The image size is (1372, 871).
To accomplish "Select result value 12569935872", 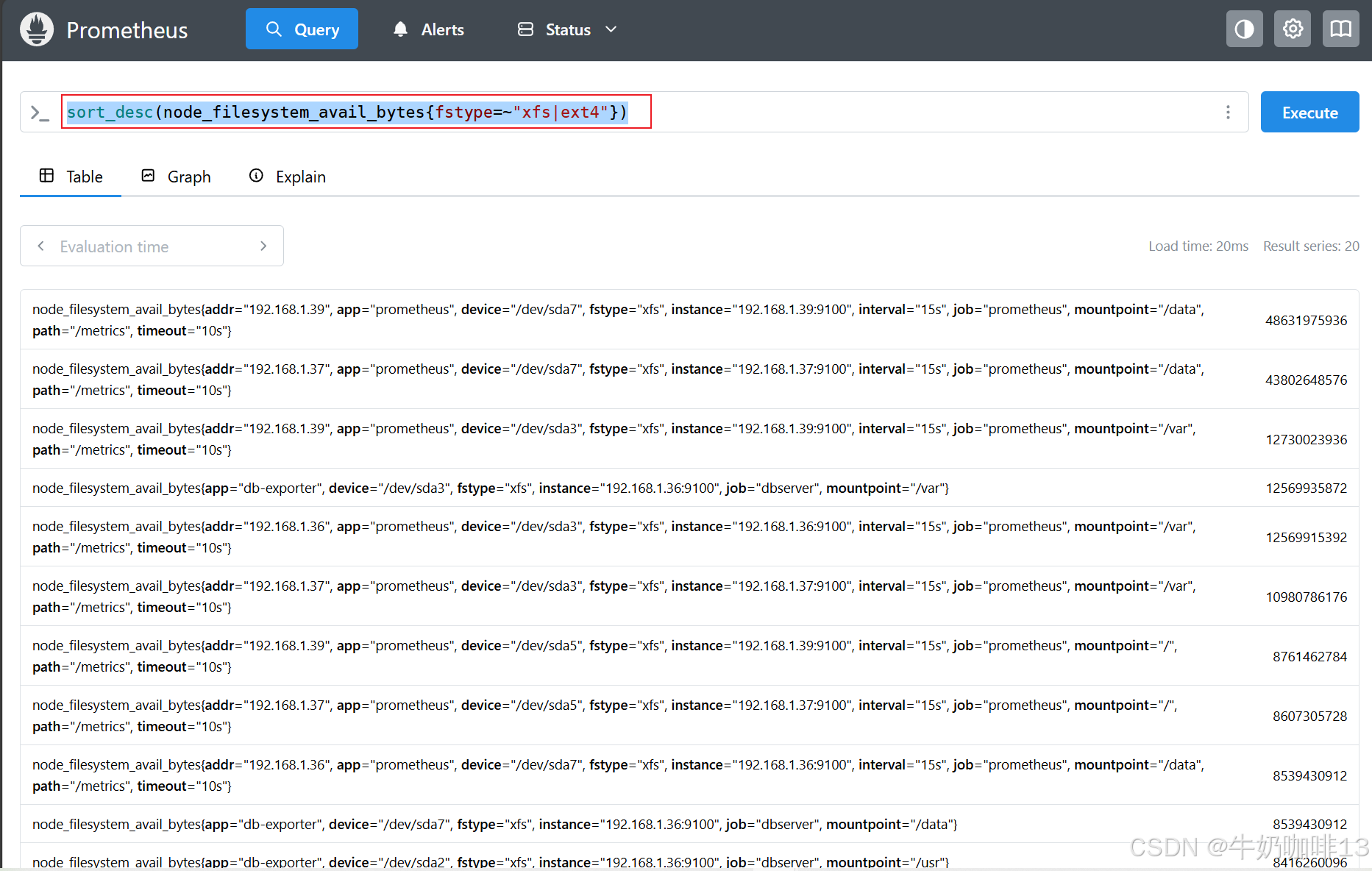I will pos(1306,488).
